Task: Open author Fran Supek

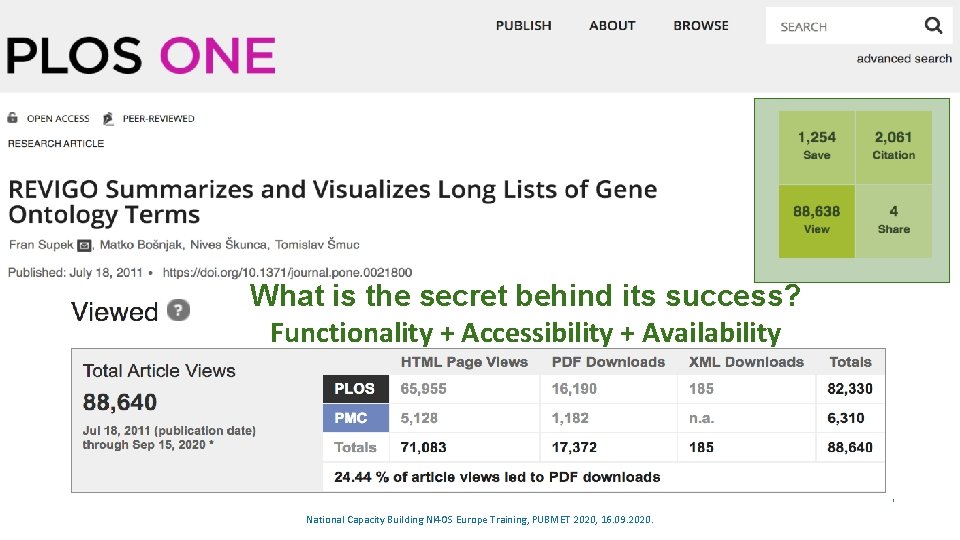Action: tap(41, 245)
